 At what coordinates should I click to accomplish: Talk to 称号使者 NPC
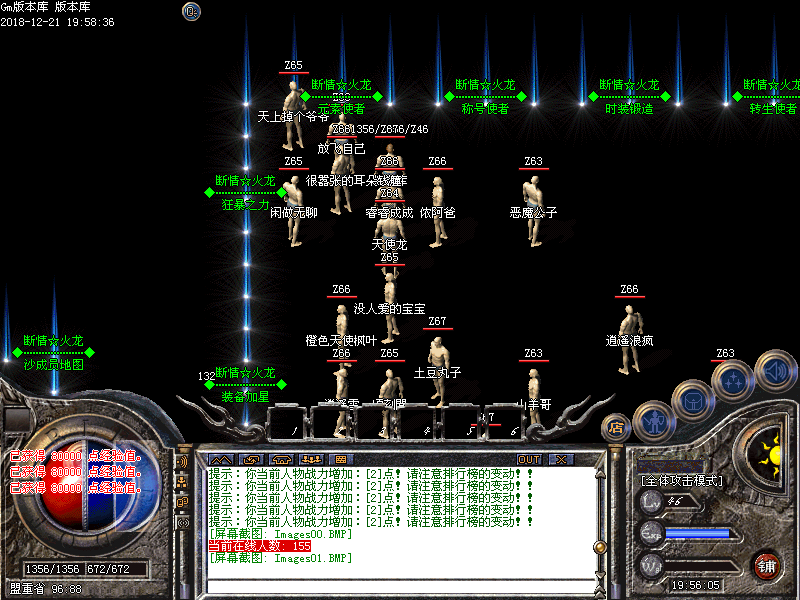point(485,108)
